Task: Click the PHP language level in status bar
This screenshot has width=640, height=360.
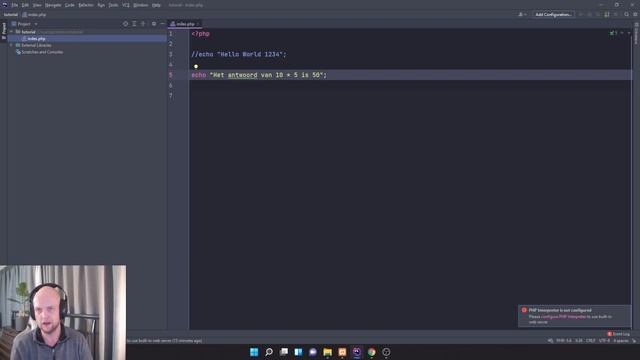Action: [x=564, y=341]
